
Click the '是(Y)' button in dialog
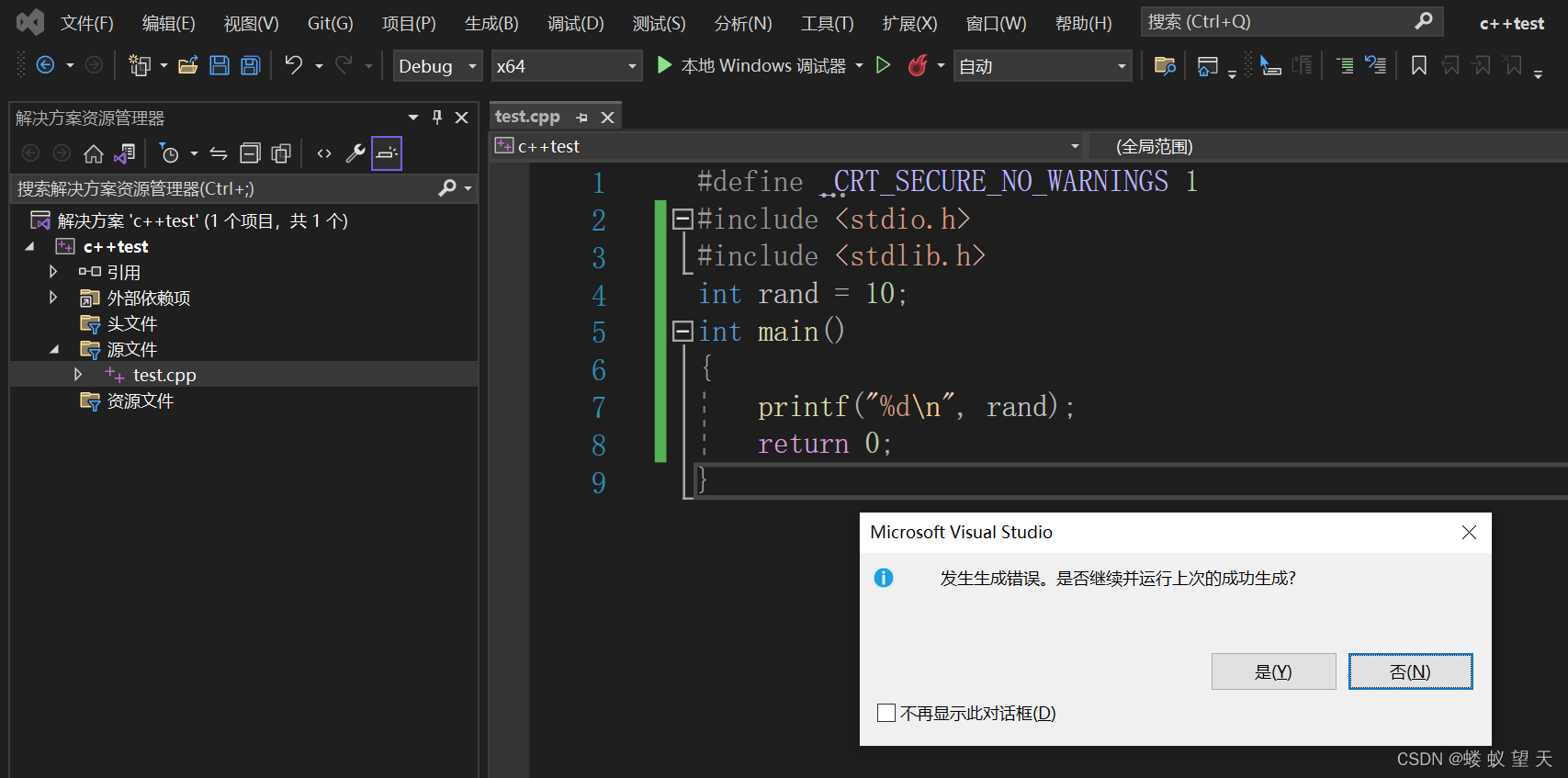pos(1273,671)
